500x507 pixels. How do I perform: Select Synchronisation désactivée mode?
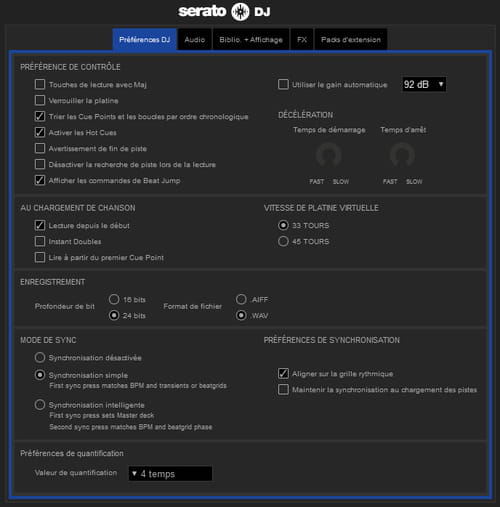40,357
